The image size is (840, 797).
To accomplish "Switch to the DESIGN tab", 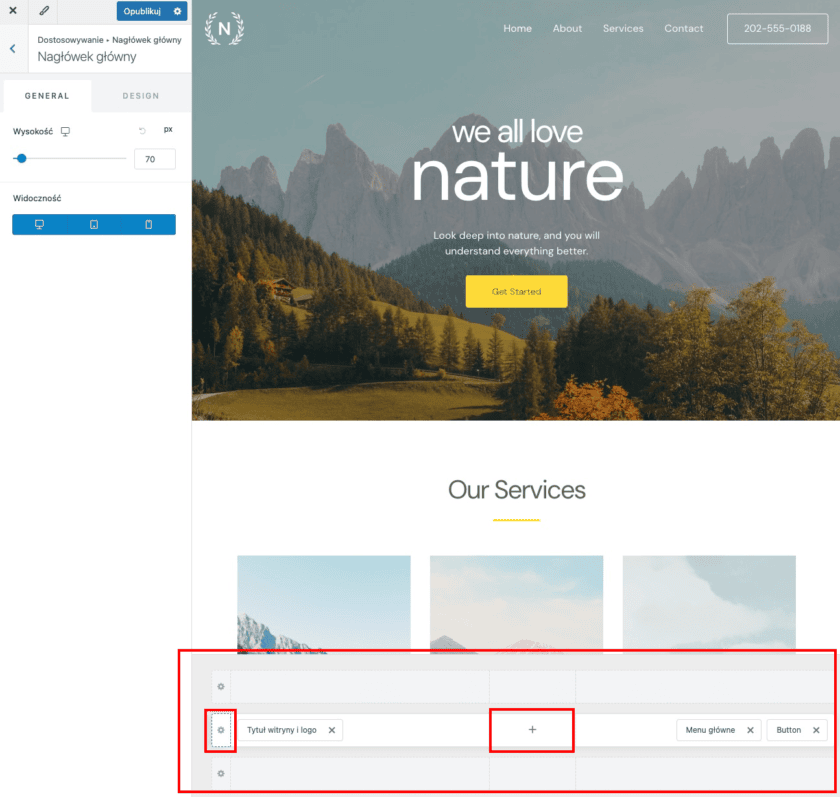I will coord(140,96).
